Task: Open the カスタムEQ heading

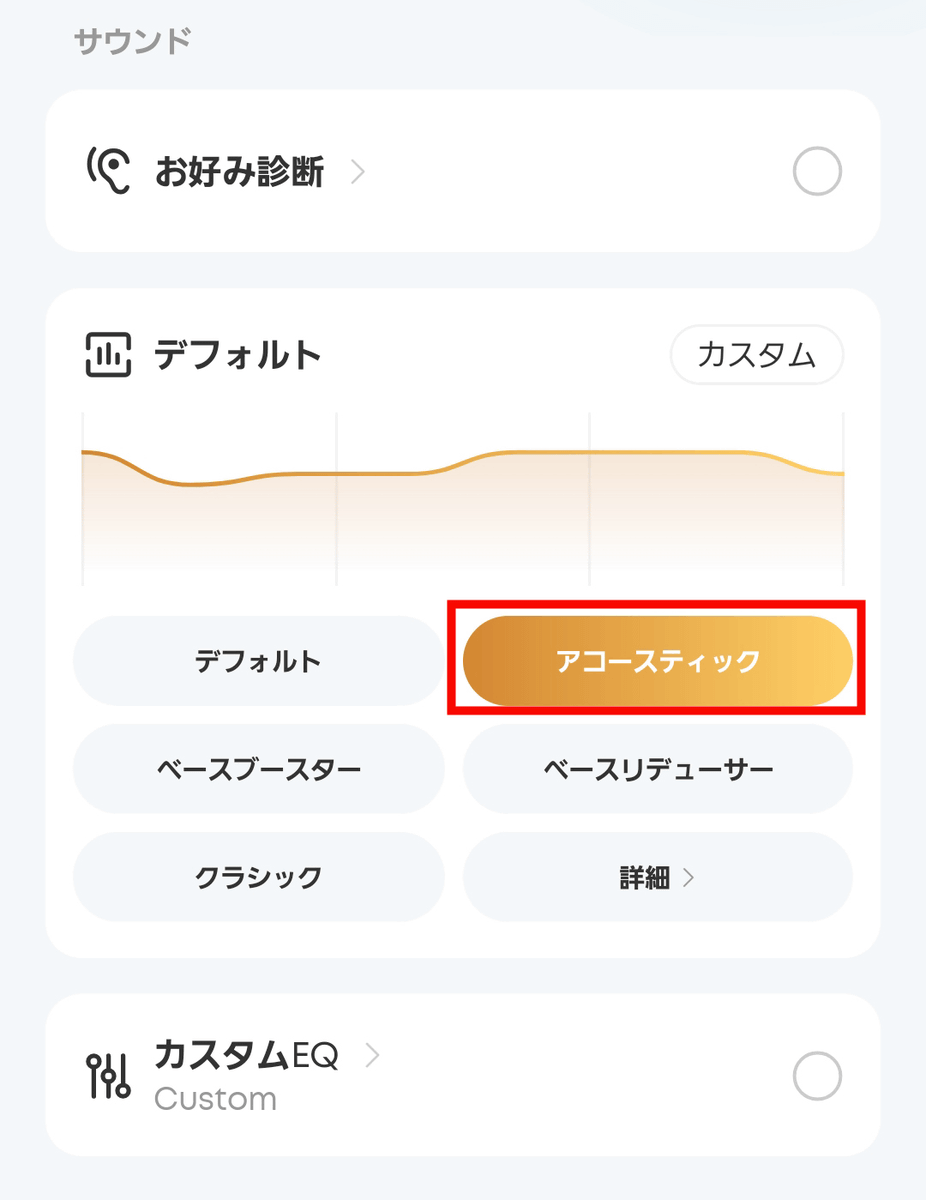Action: tap(246, 1054)
